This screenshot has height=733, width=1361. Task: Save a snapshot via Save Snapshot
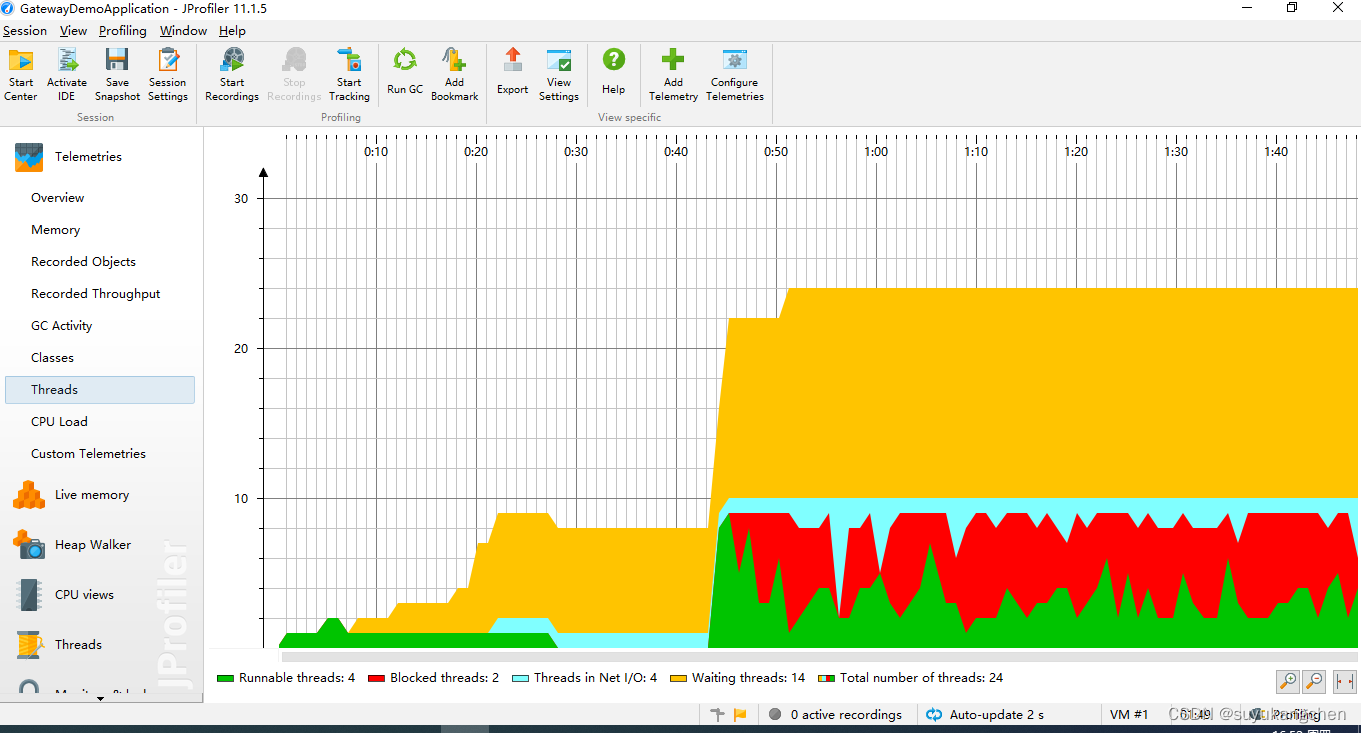pyautogui.click(x=117, y=75)
